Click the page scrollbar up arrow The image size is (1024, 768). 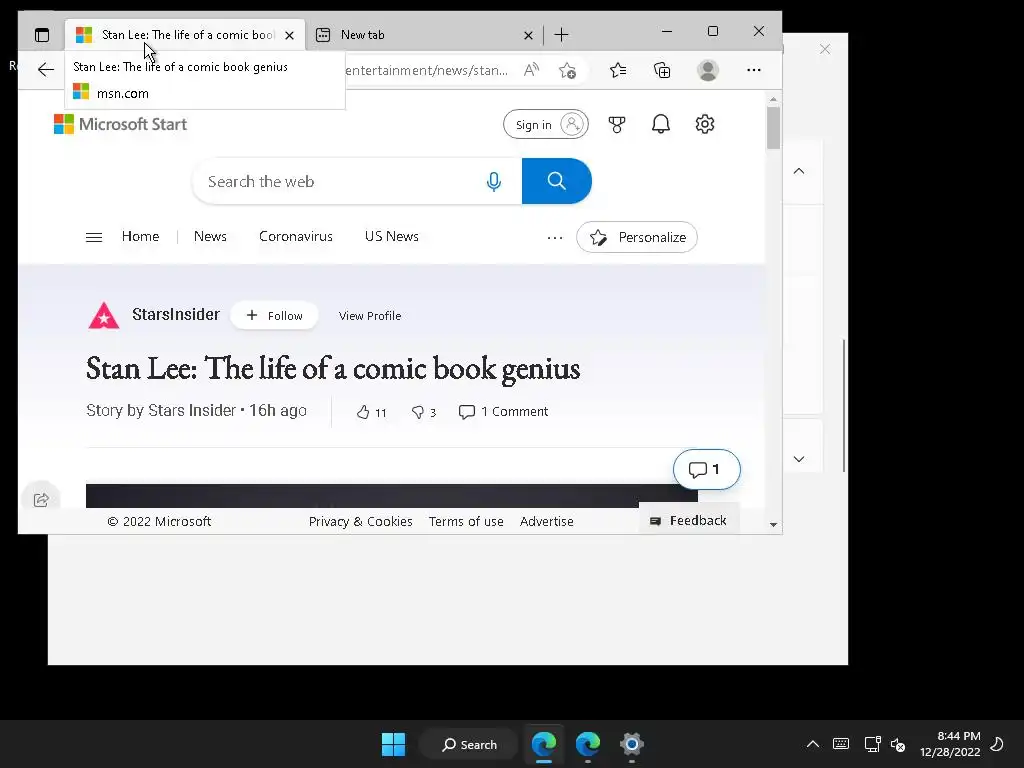pyautogui.click(x=773, y=99)
